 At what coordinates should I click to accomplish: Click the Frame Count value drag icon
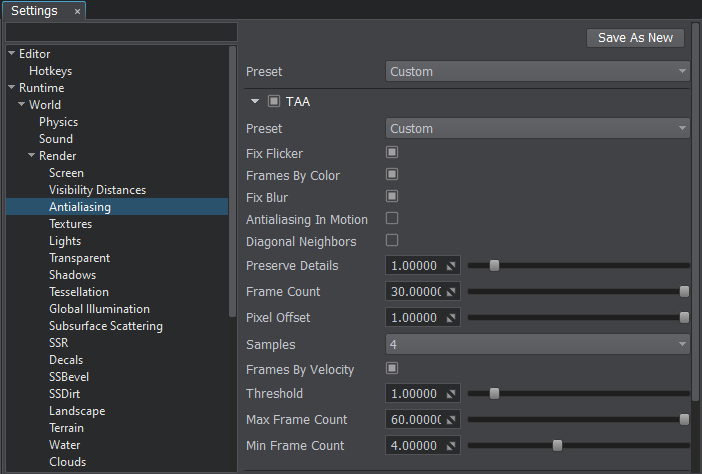click(451, 292)
